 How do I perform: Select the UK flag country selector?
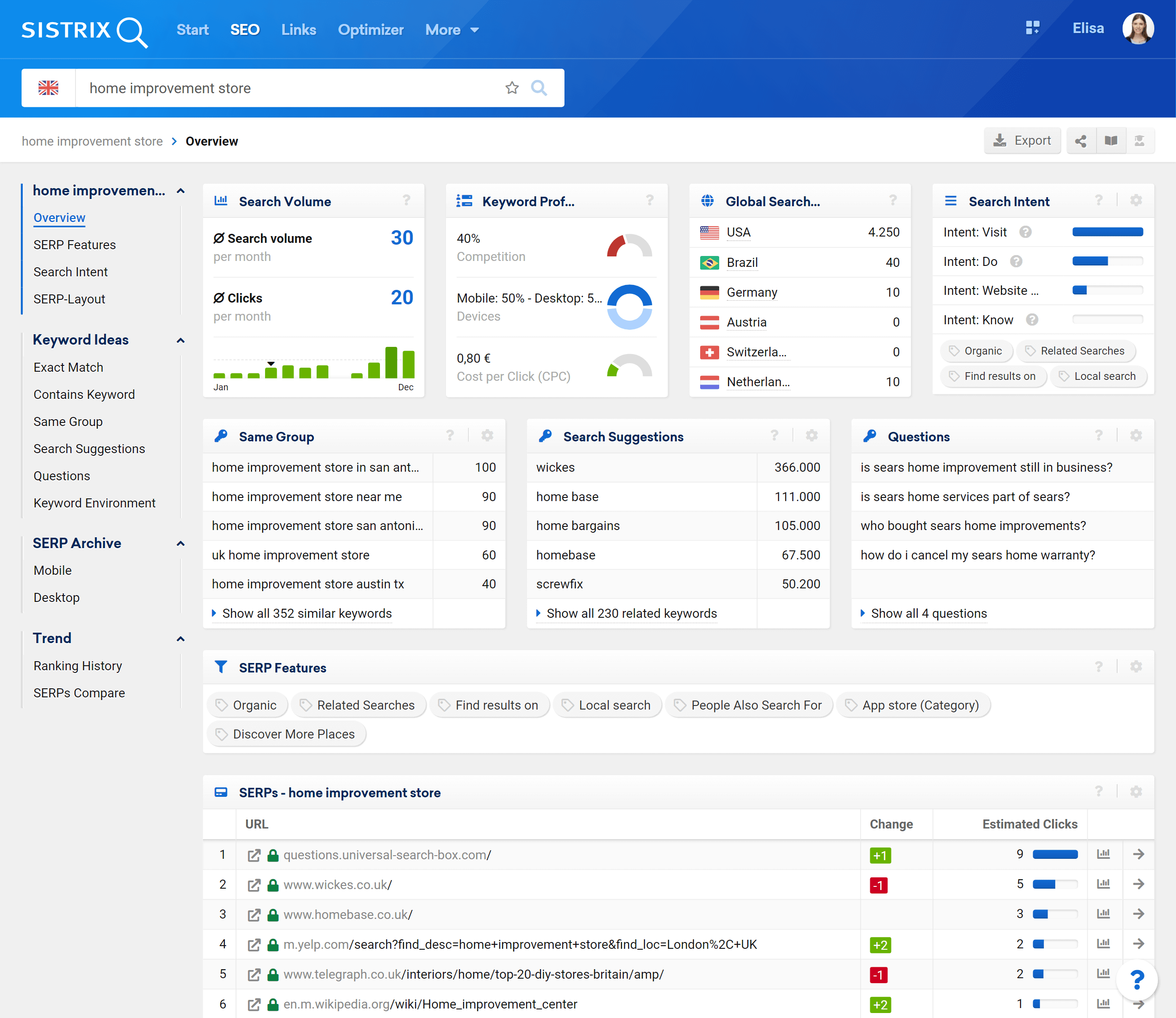(x=48, y=88)
